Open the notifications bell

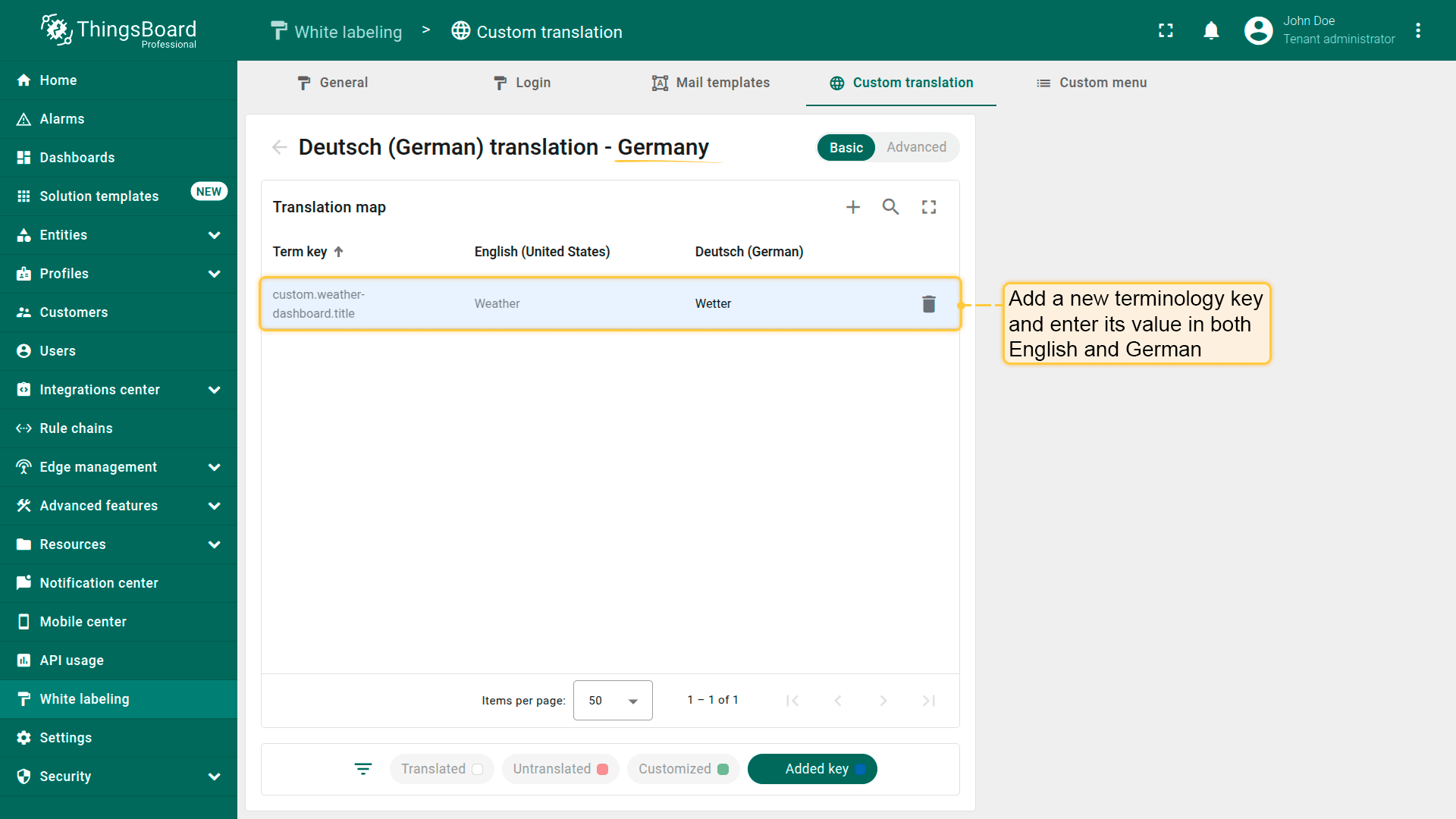pos(1211,30)
